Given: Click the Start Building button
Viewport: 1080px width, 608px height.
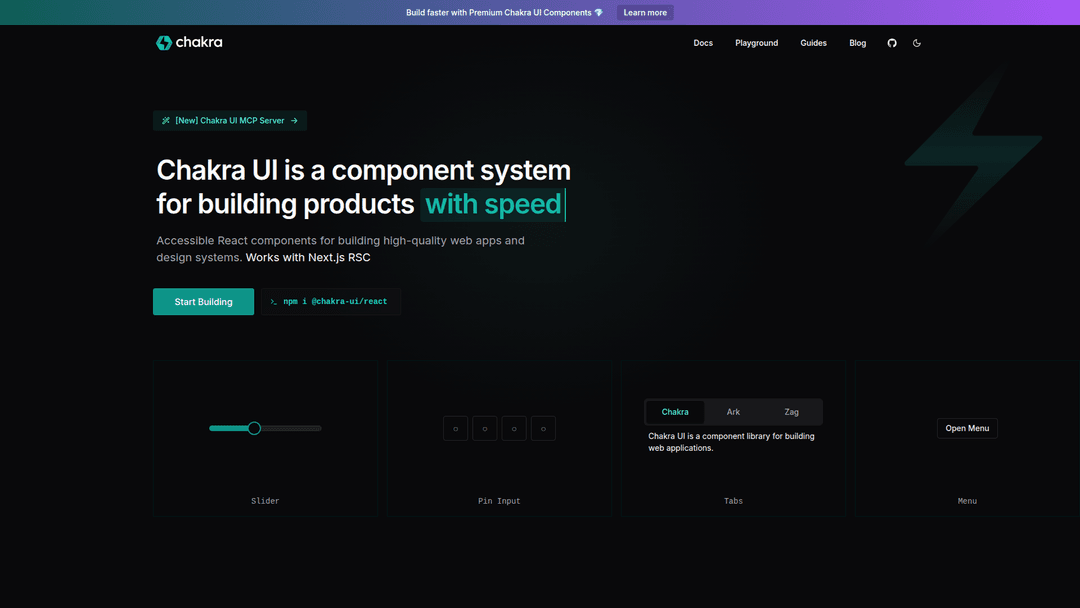Looking at the screenshot, I should [203, 302].
